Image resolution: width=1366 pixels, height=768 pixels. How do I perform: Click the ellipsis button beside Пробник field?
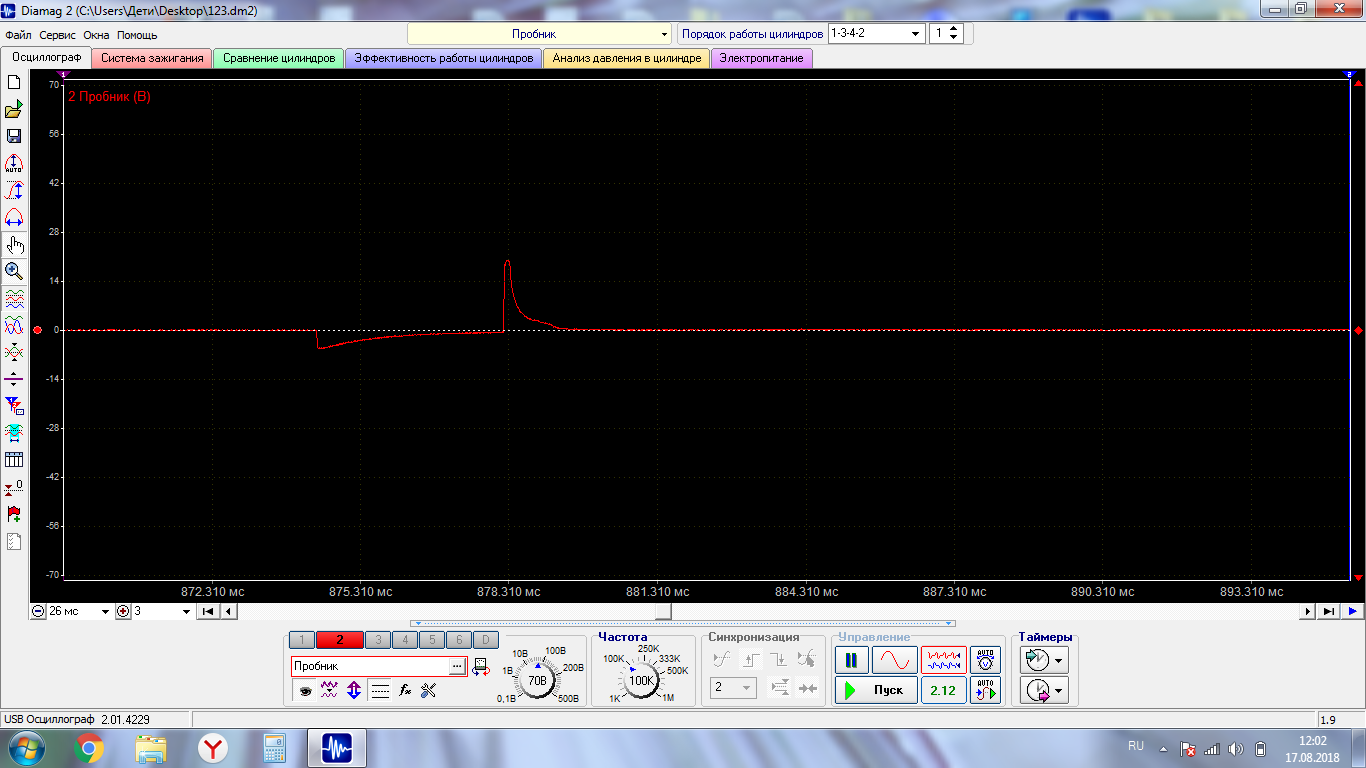pos(457,666)
